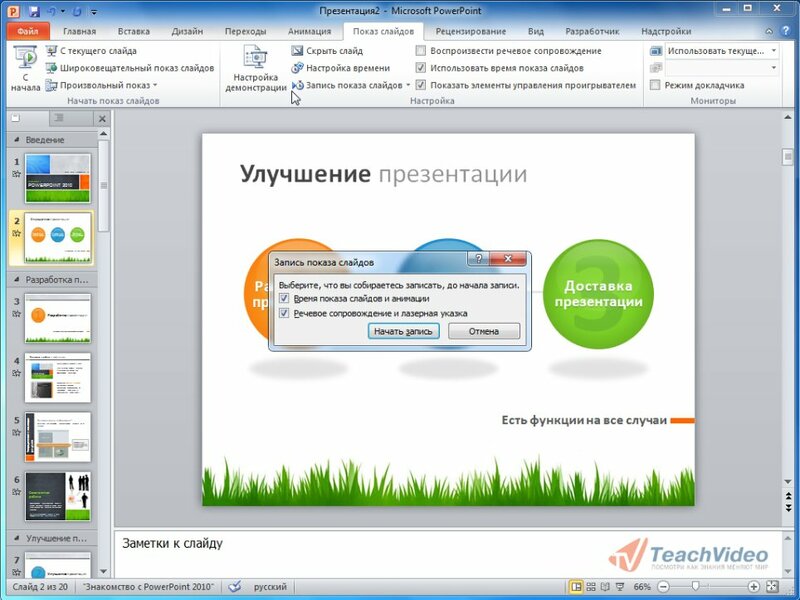
Task: Open the Файл tab
Action: (28, 32)
